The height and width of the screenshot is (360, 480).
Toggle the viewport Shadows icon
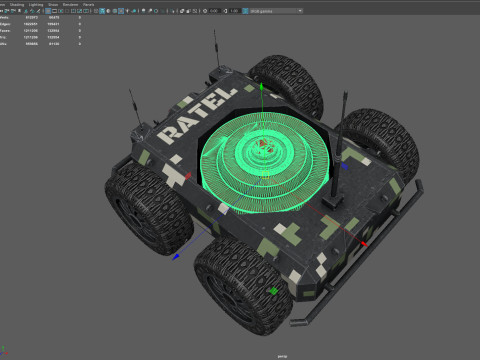pyautogui.click(x=134, y=11)
